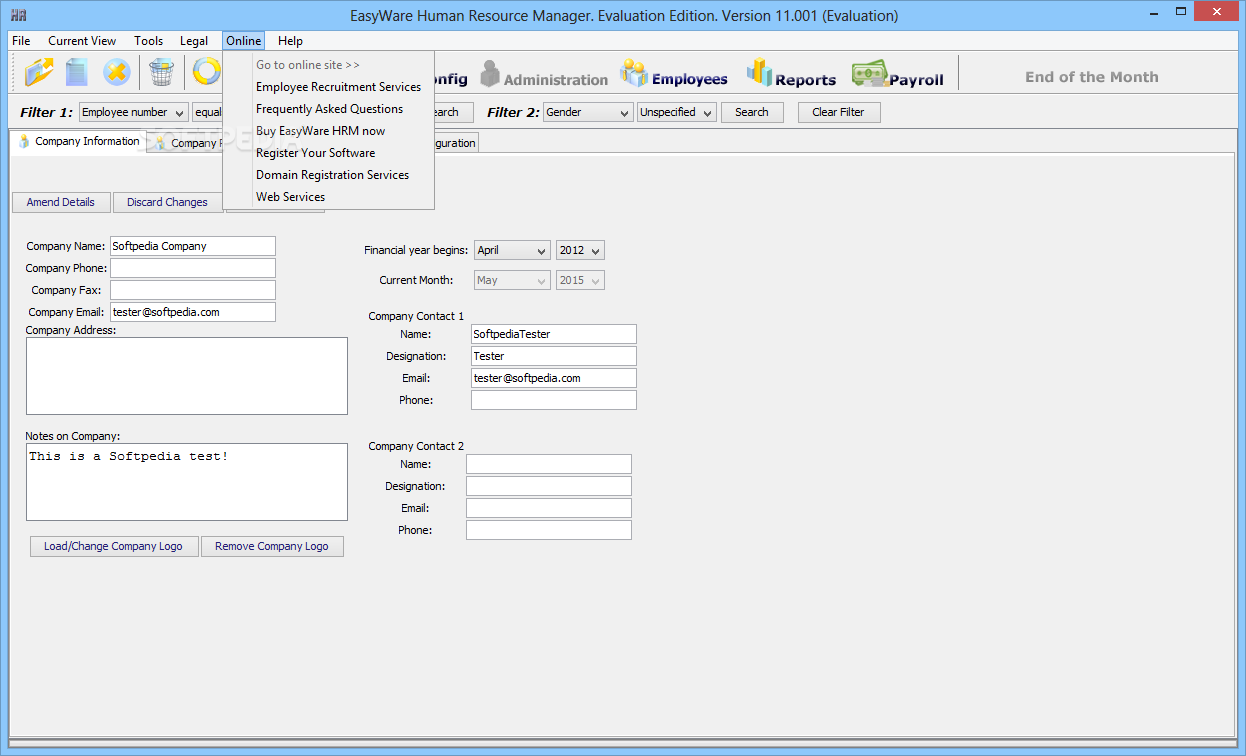The height and width of the screenshot is (756, 1246).
Task: Click the yellow ring toolbar icon
Action: (206, 72)
